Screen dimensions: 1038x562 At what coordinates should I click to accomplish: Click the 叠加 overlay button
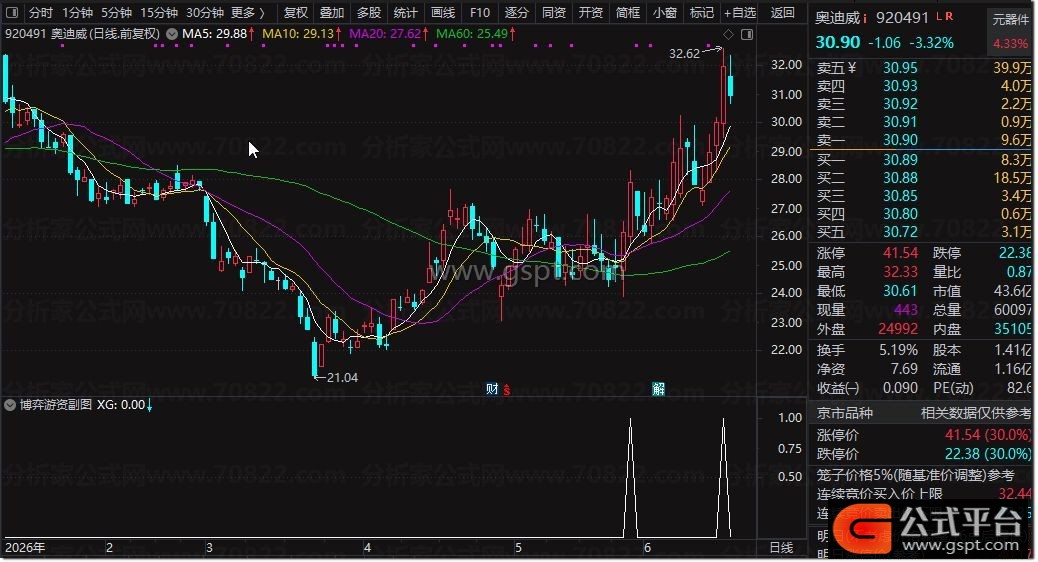pyautogui.click(x=332, y=13)
